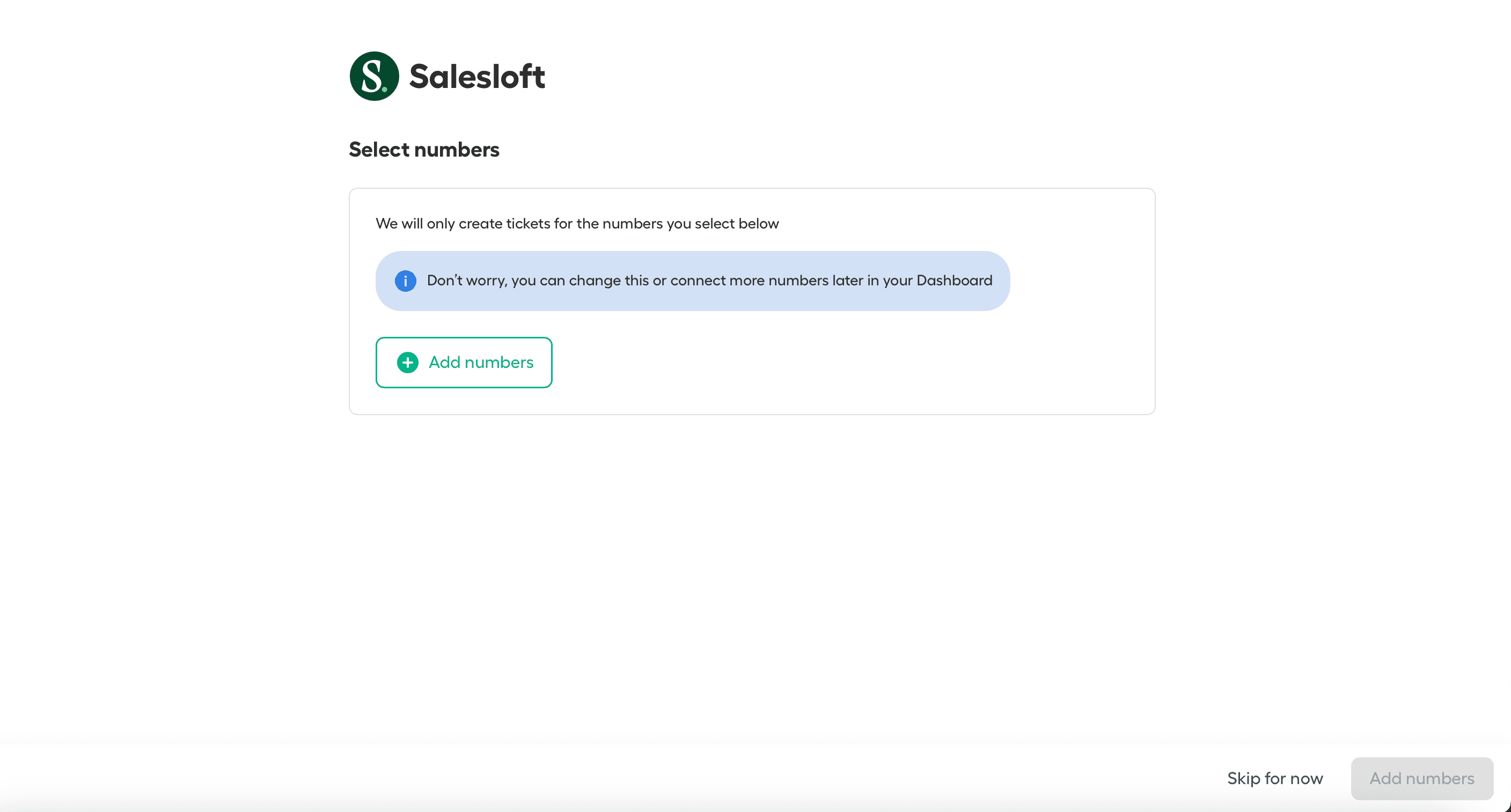Click "Don't worry" at the banner's start
Screen dimensions: 1511x812
coord(466,280)
